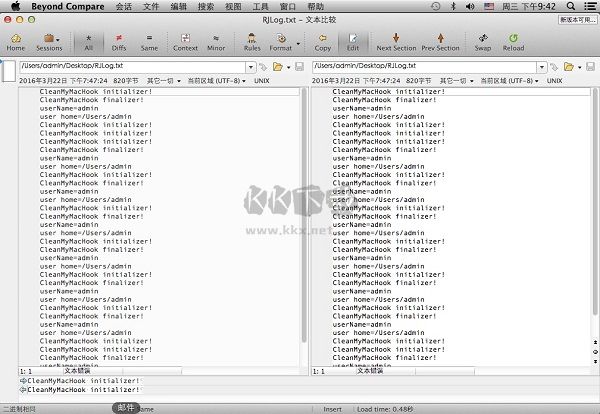This screenshot has width=600, height=414.
Task: Open right pane 其它一切 file type dropdown
Action: [457, 81]
